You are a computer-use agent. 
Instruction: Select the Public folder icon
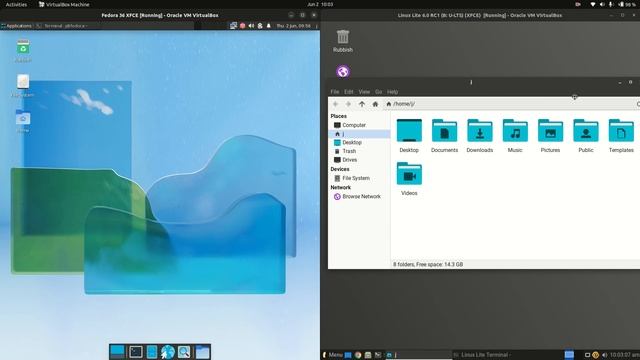pyautogui.click(x=586, y=136)
